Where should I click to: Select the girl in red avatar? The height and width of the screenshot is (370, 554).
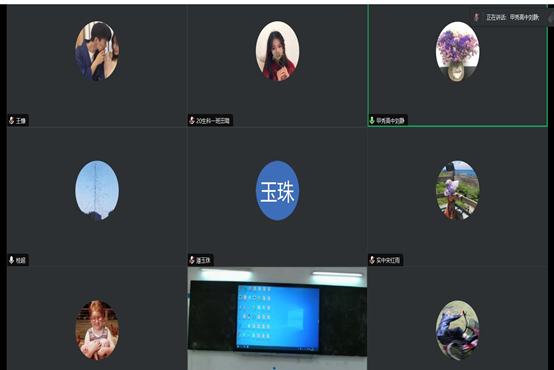tap(277, 51)
